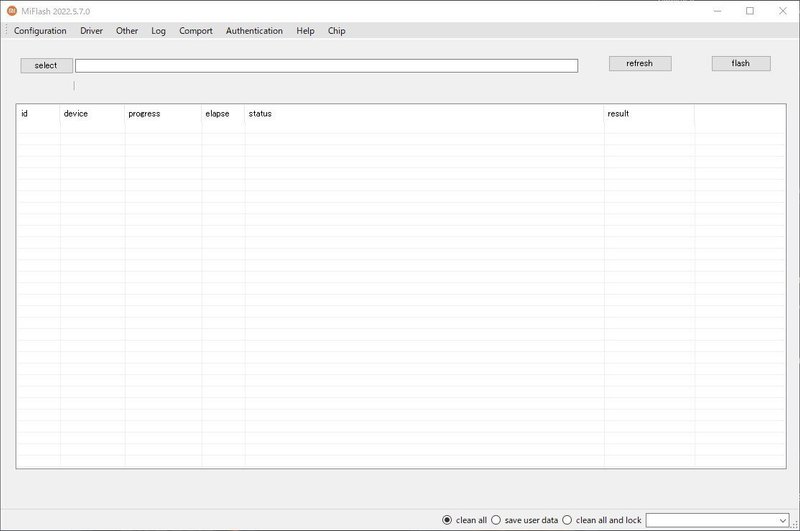Open the Comport menu
800x531 pixels.
[x=195, y=31]
